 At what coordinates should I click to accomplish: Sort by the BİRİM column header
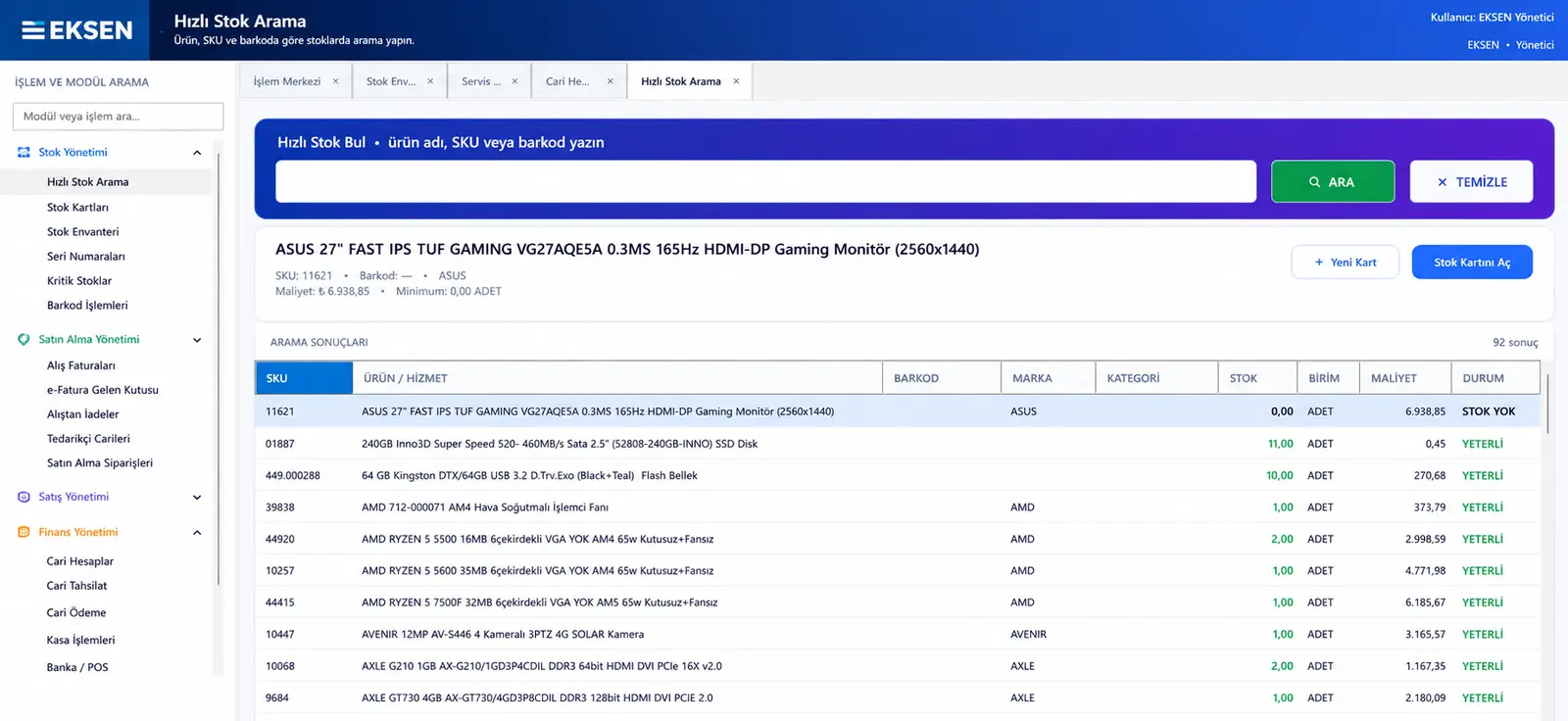coord(1329,378)
